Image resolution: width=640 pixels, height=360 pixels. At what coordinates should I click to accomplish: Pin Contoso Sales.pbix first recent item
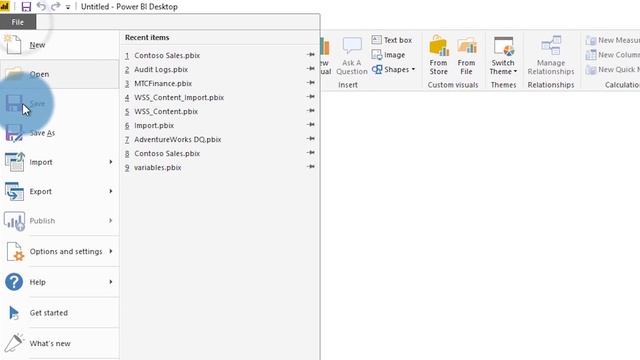tap(311, 54)
